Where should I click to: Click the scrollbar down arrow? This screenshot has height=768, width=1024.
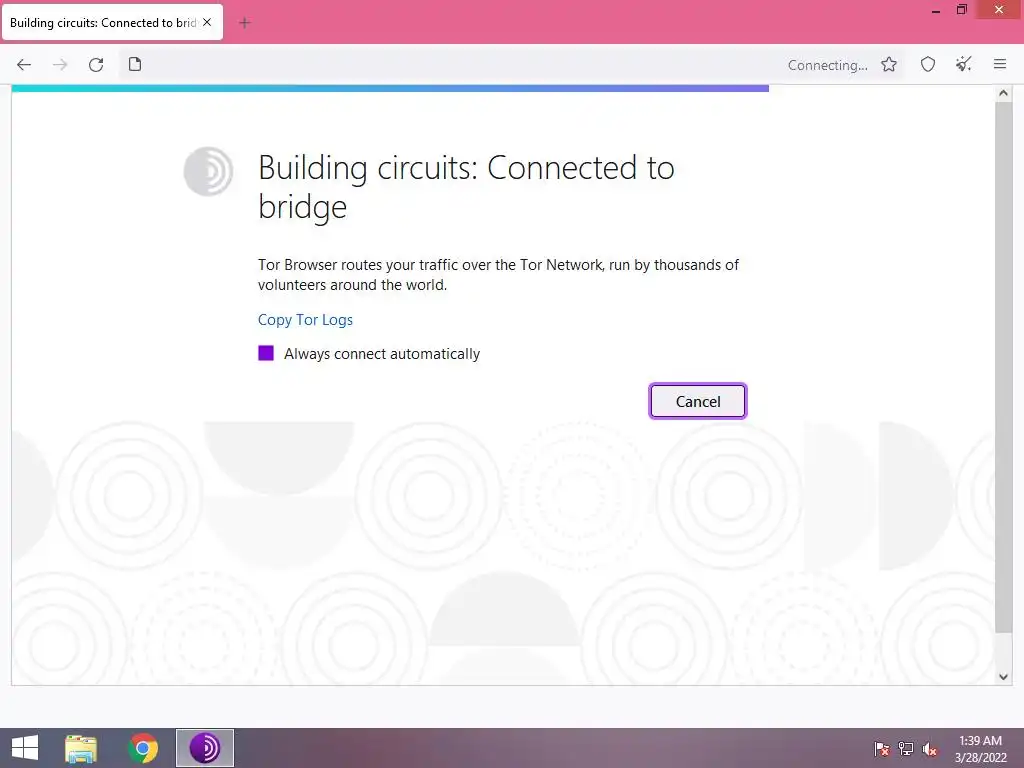pos(1003,677)
